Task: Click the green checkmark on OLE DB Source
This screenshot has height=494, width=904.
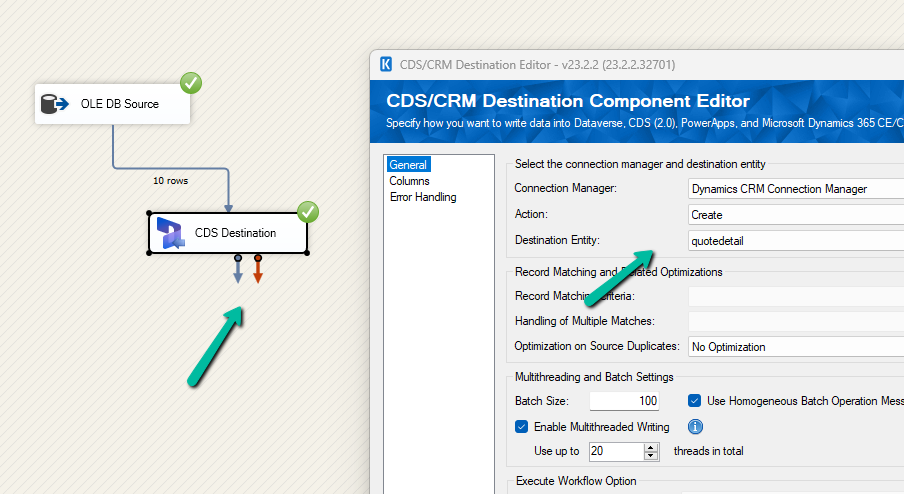Action: pyautogui.click(x=191, y=83)
